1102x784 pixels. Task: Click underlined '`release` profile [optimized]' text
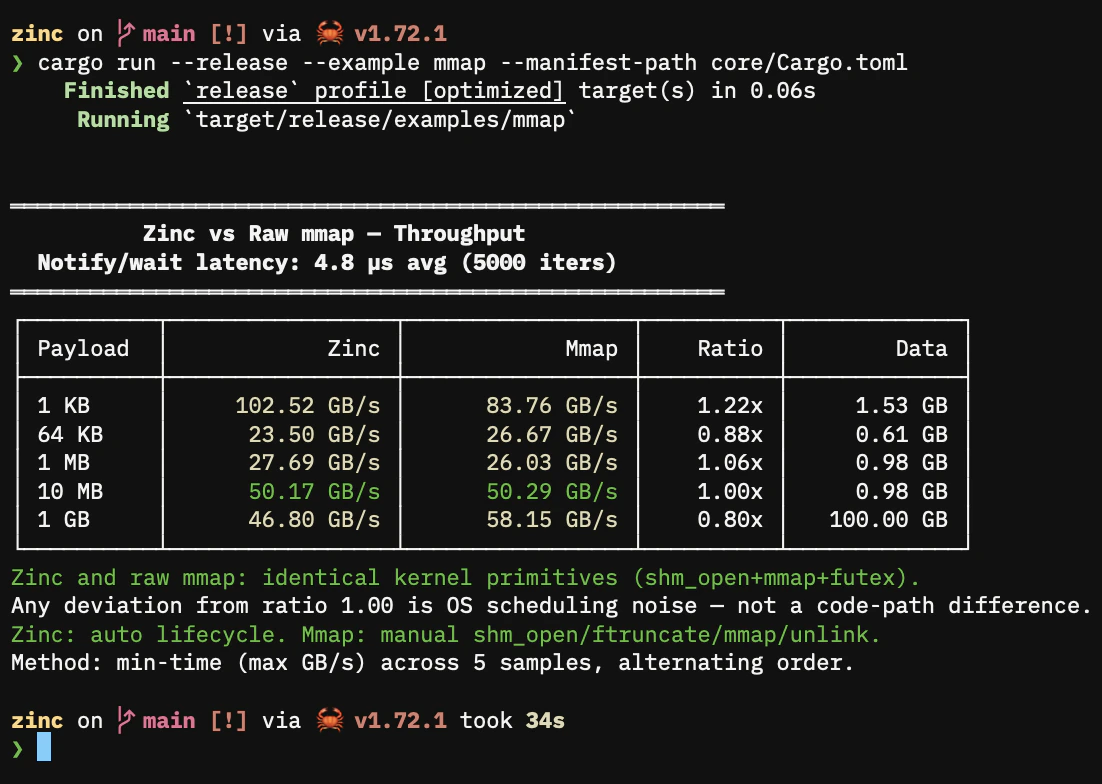pyautogui.click(x=374, y=91)
